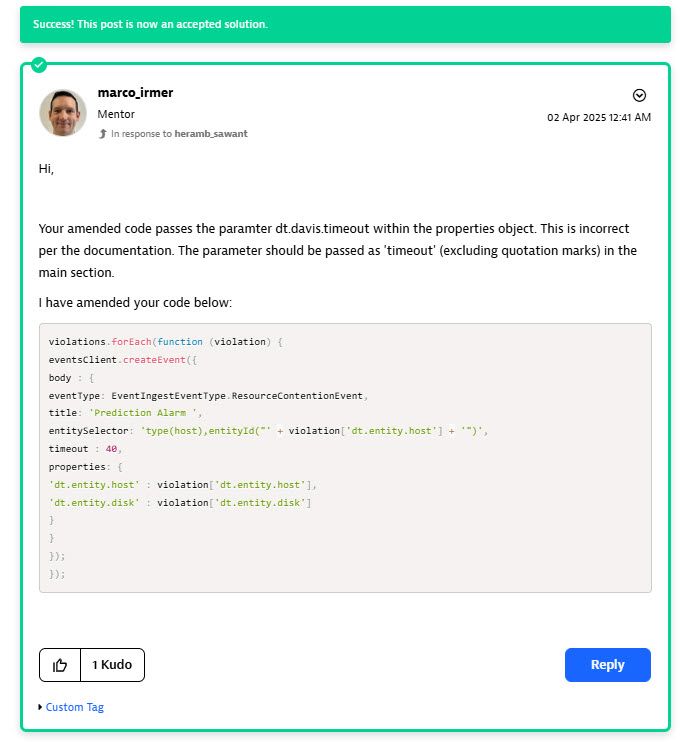Click the 'Hi,' greeting text
The width and height of the screenshot is (682, 742).
click(x=46, y=168)
